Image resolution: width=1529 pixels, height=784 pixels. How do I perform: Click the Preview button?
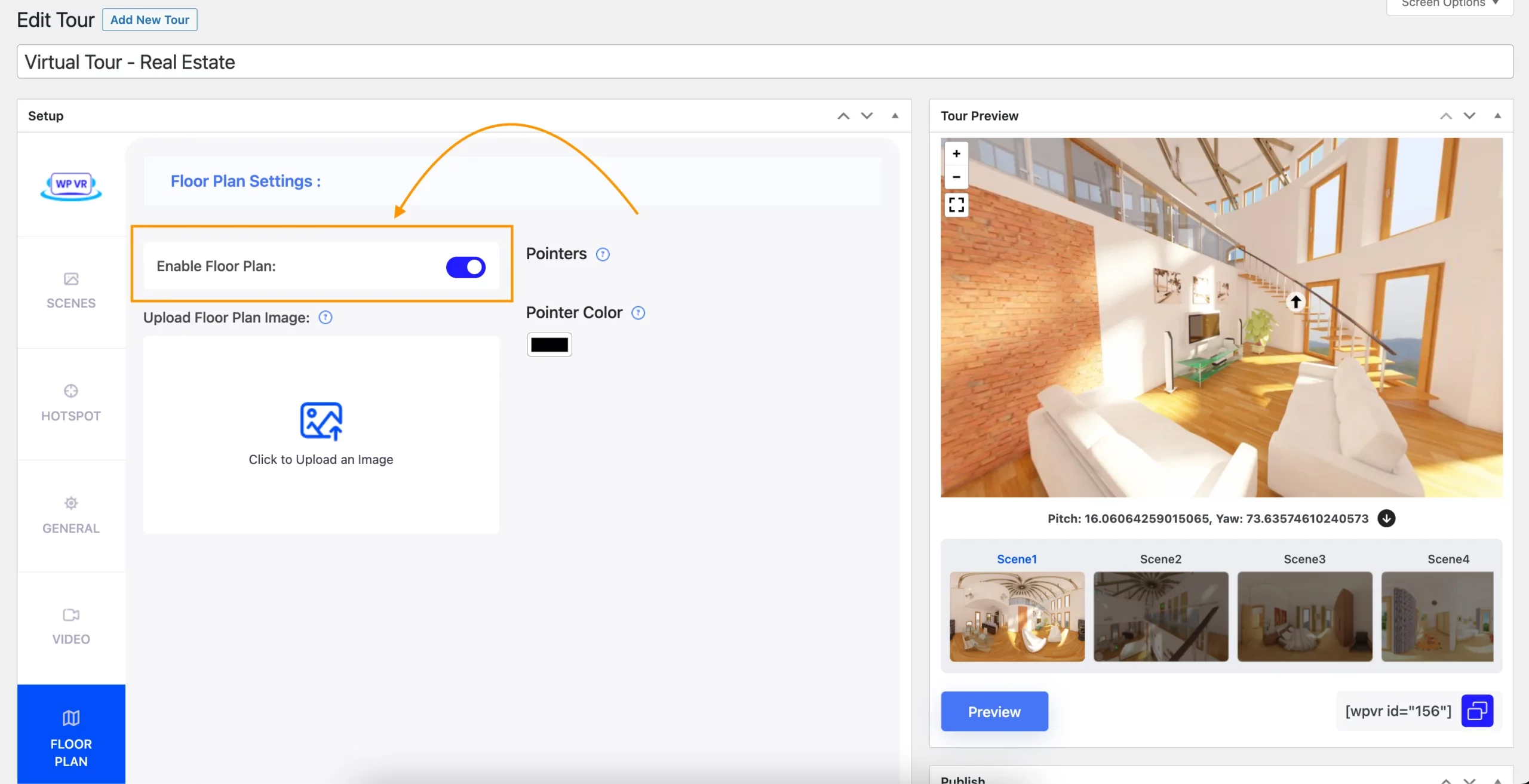(x=994, y=711)
